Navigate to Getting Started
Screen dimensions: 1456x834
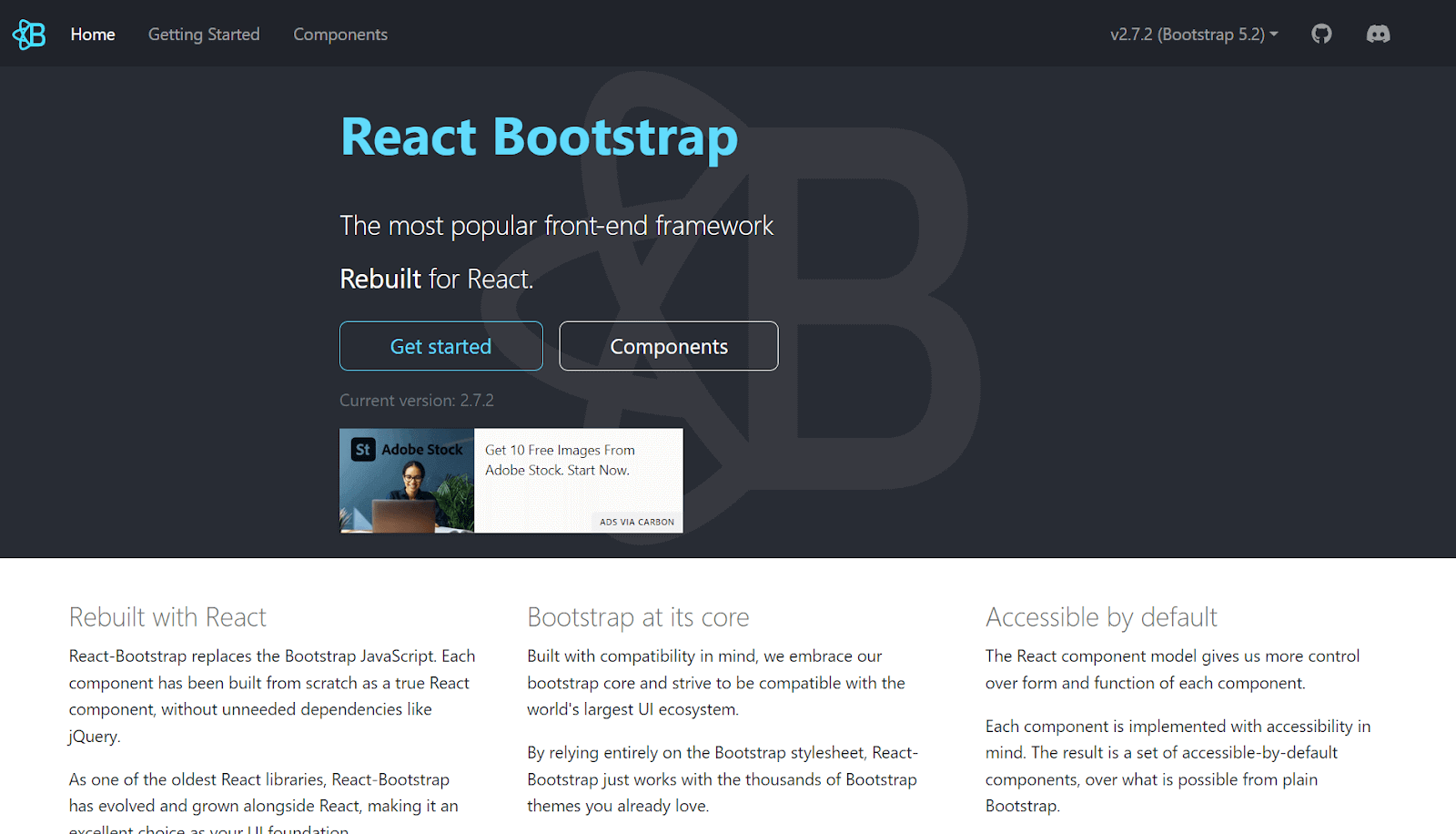(203, 34)
